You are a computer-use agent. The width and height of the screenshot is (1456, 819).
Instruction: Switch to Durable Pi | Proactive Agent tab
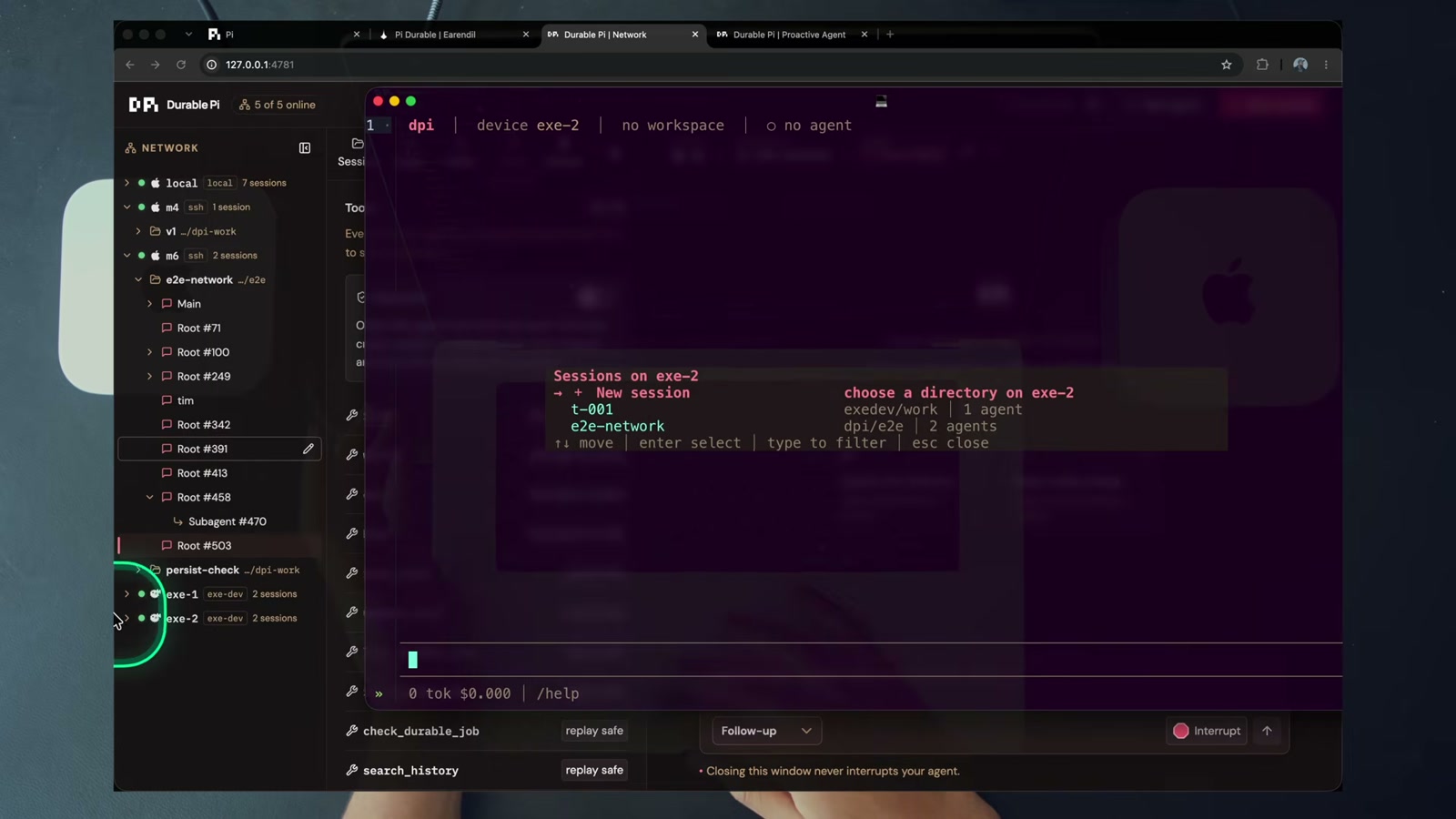tap(793, 35)
